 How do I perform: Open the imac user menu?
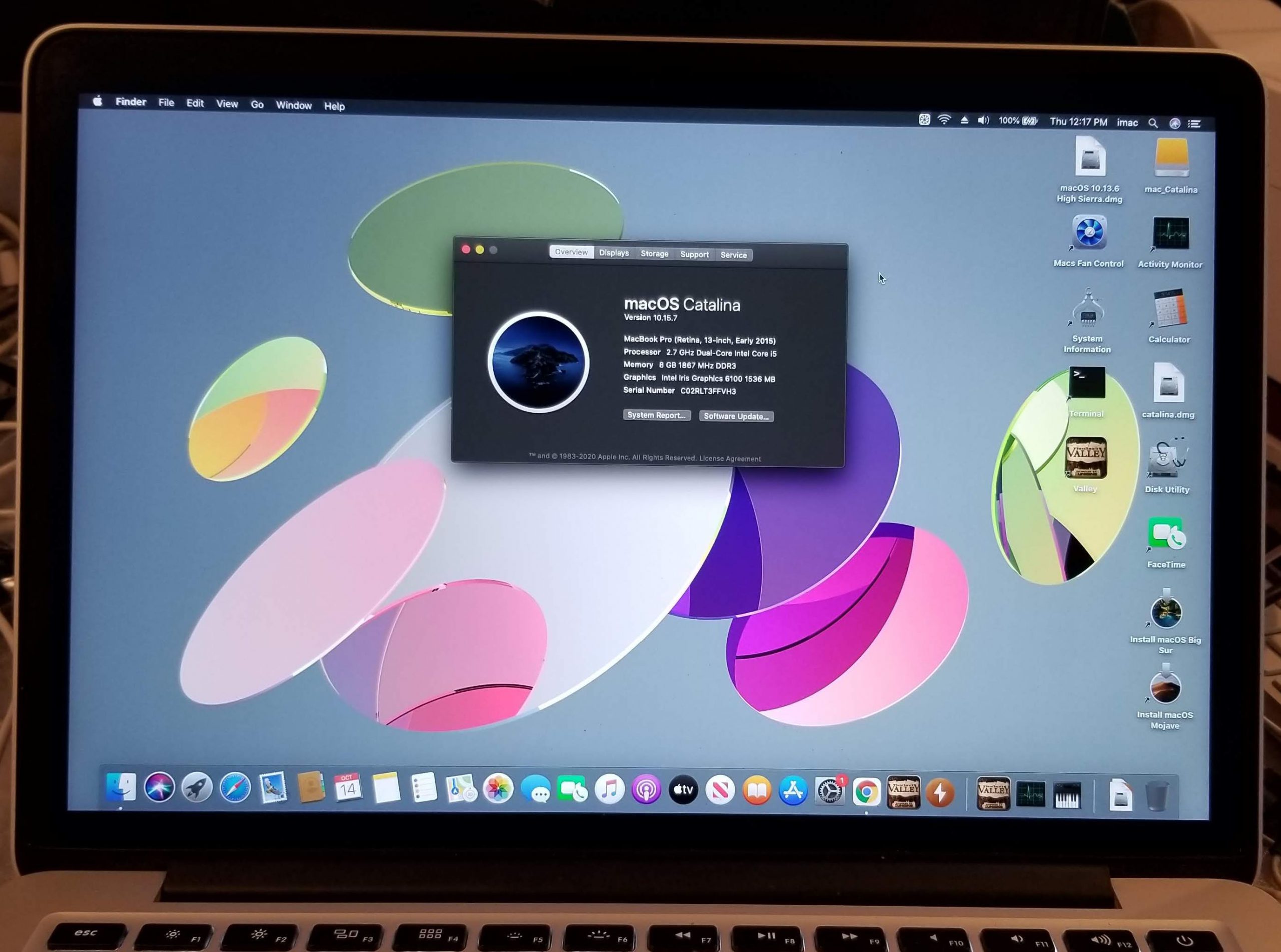tap(1127, 122)
